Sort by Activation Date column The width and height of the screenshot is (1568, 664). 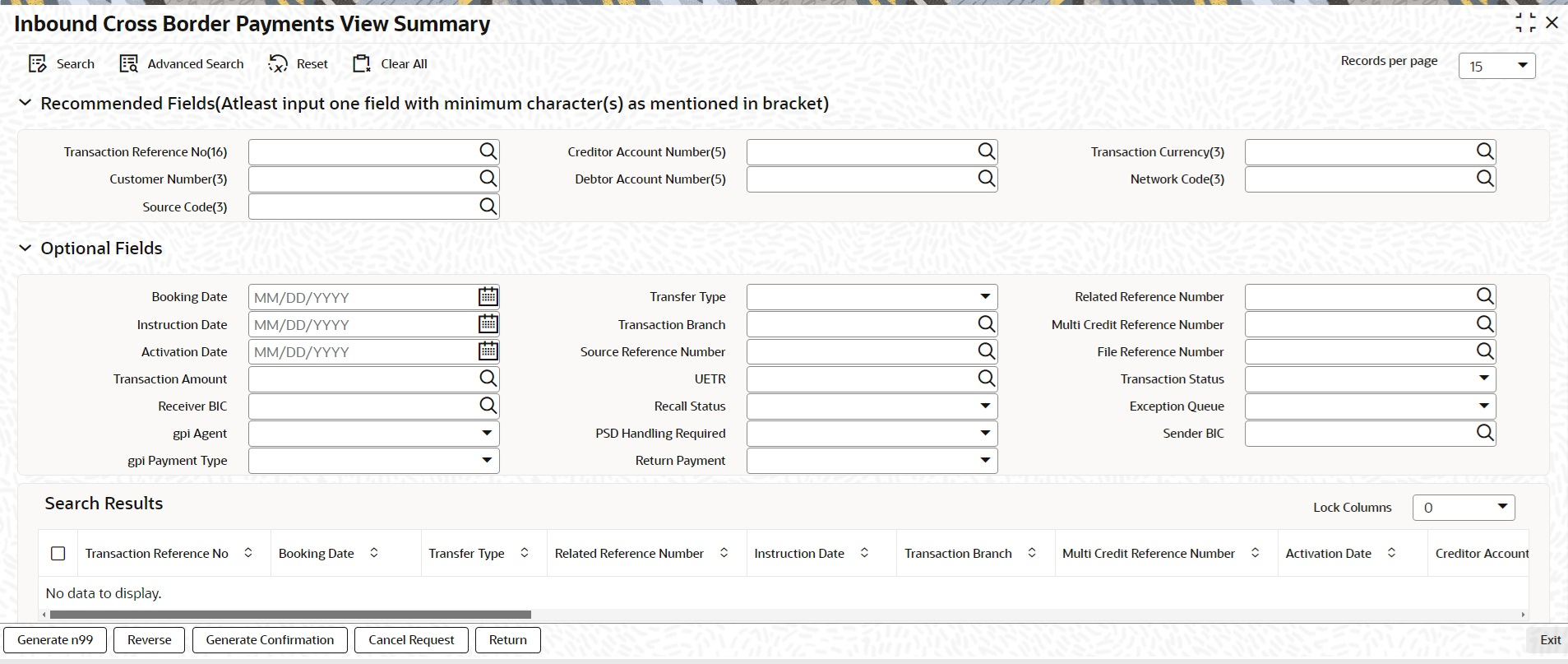point(1391,553)
